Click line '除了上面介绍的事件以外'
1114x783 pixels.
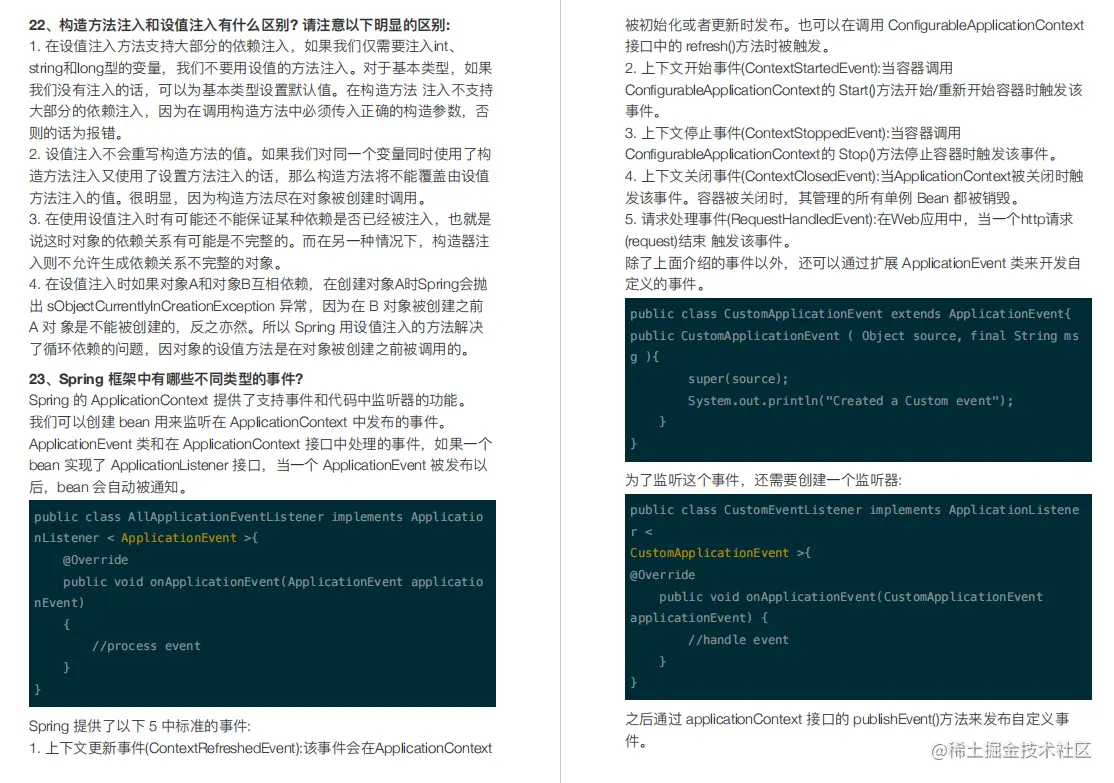click(x=853, y=263)
